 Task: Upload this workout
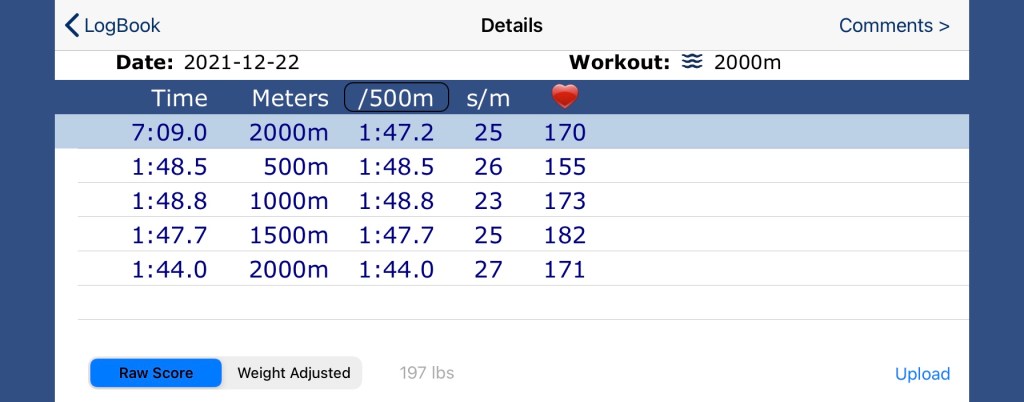[922, 374]
